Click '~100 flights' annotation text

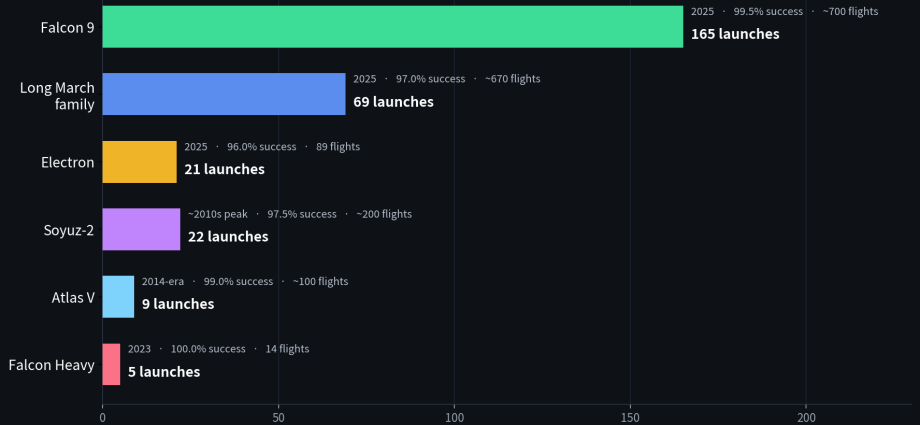320,281
